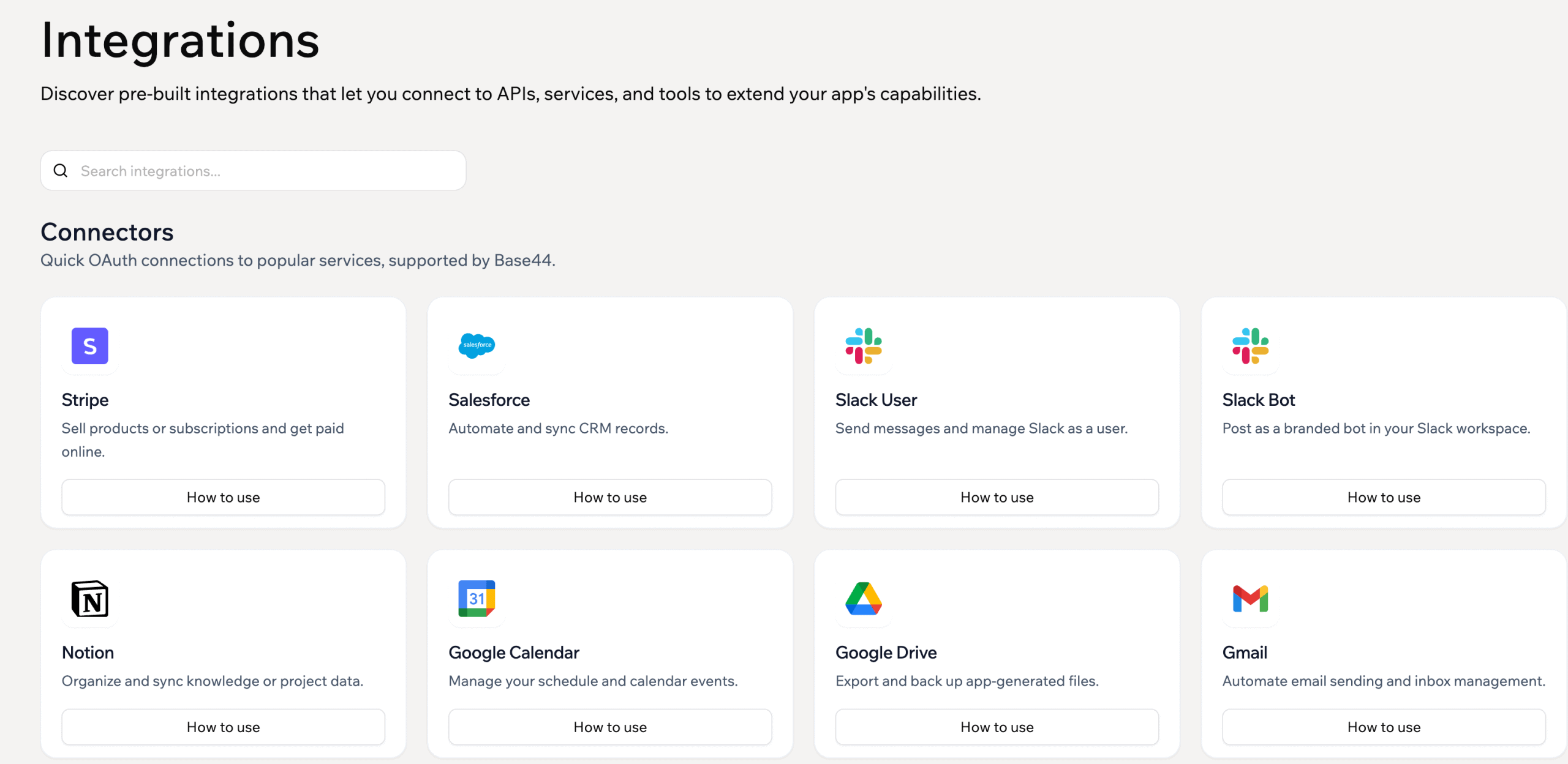The height and width of the screenshot is (764, 1568).
Task: Click the Salesforce cloud logo
Action: tap(477, 346)
